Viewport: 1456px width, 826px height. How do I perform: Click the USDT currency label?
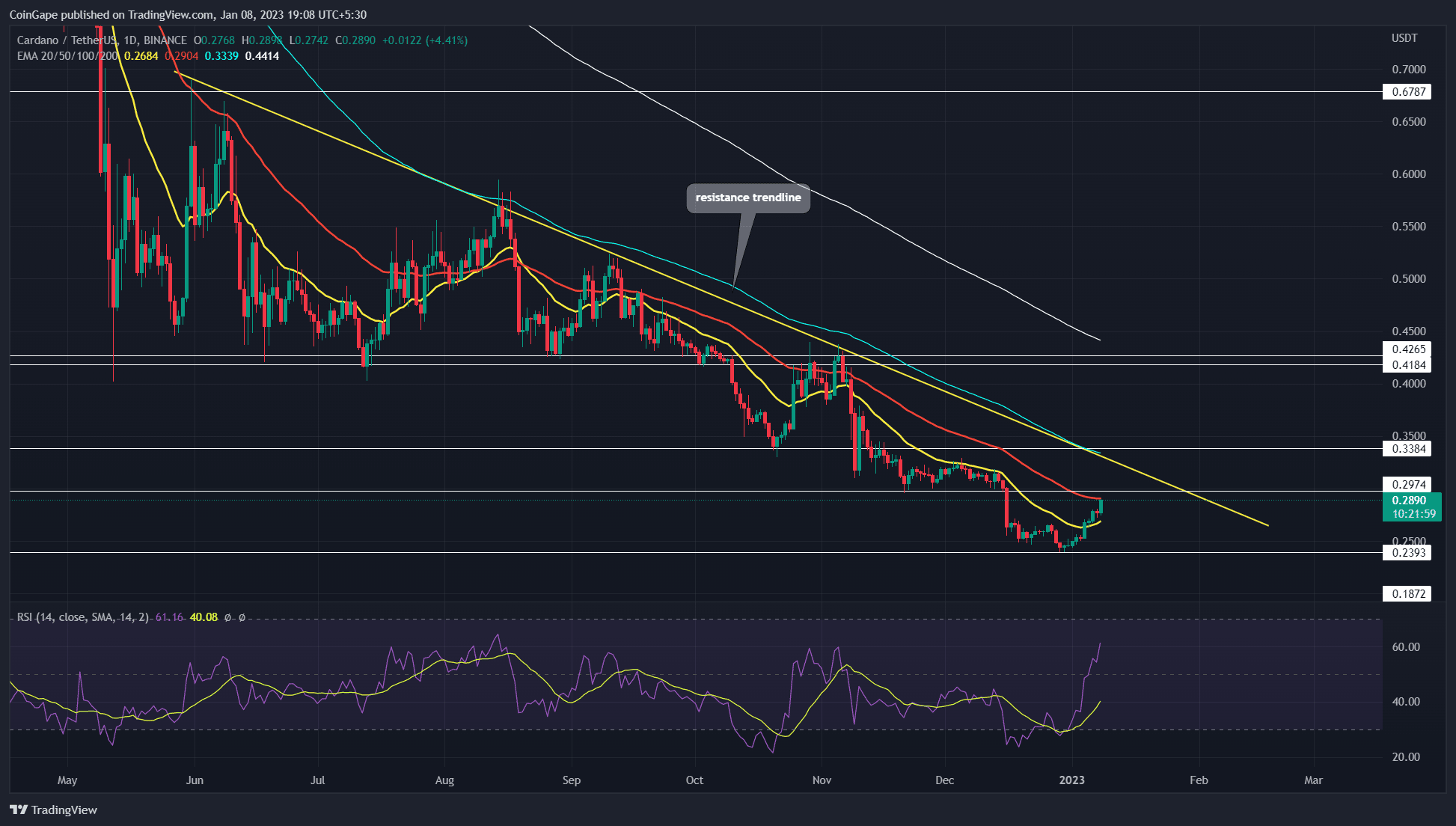pos(1404,38)
